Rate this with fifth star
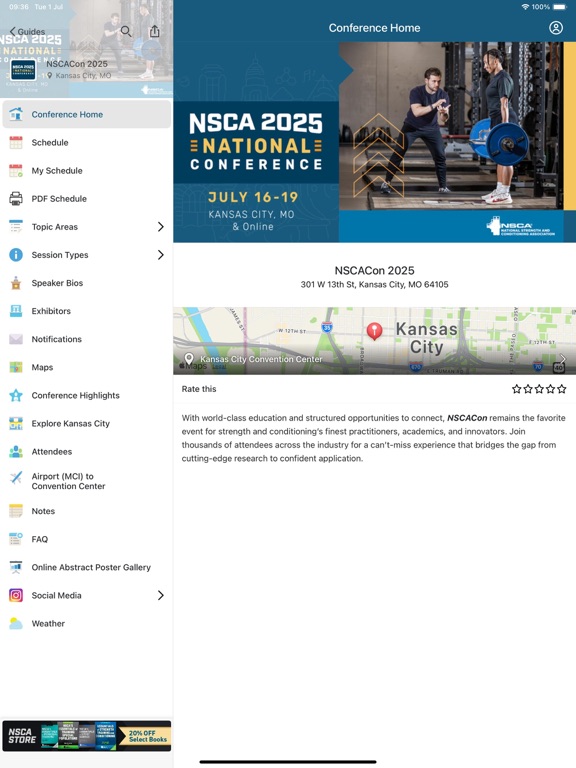 tap(561, 389)
